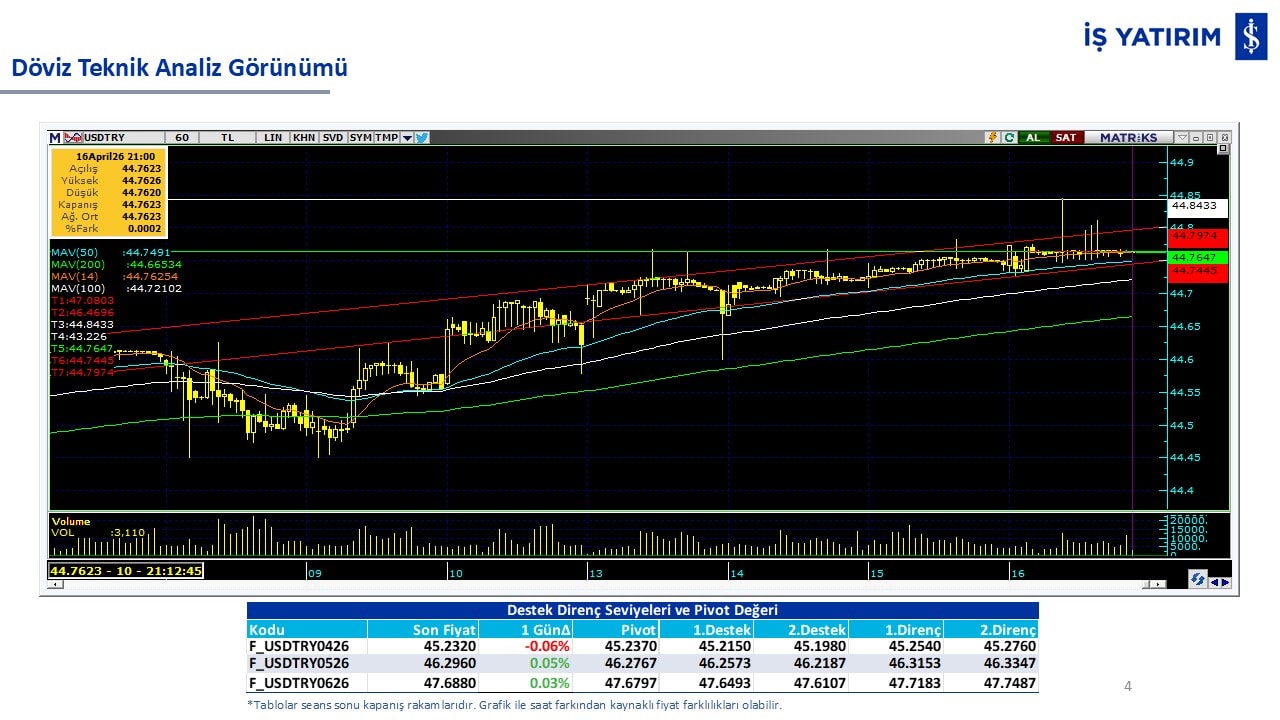Click the orange lightning bolt icon
Viewport: 1280px width, 720px height.
point(992,138)
